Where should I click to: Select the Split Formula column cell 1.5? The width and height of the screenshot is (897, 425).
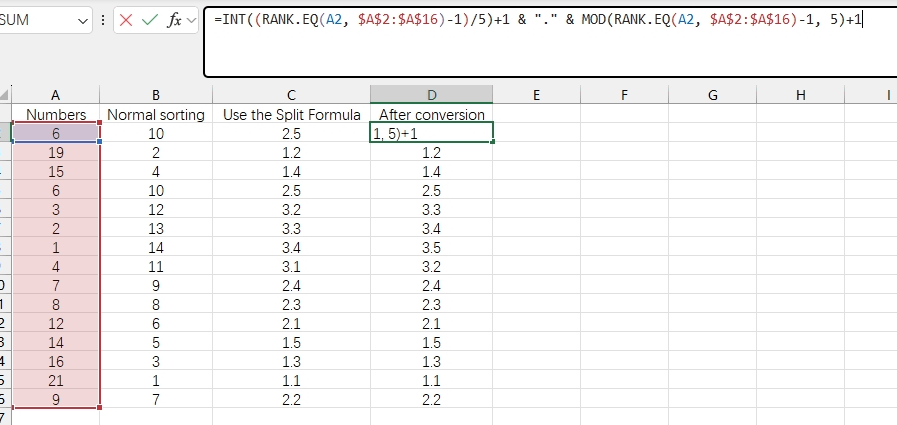[291, 343]
